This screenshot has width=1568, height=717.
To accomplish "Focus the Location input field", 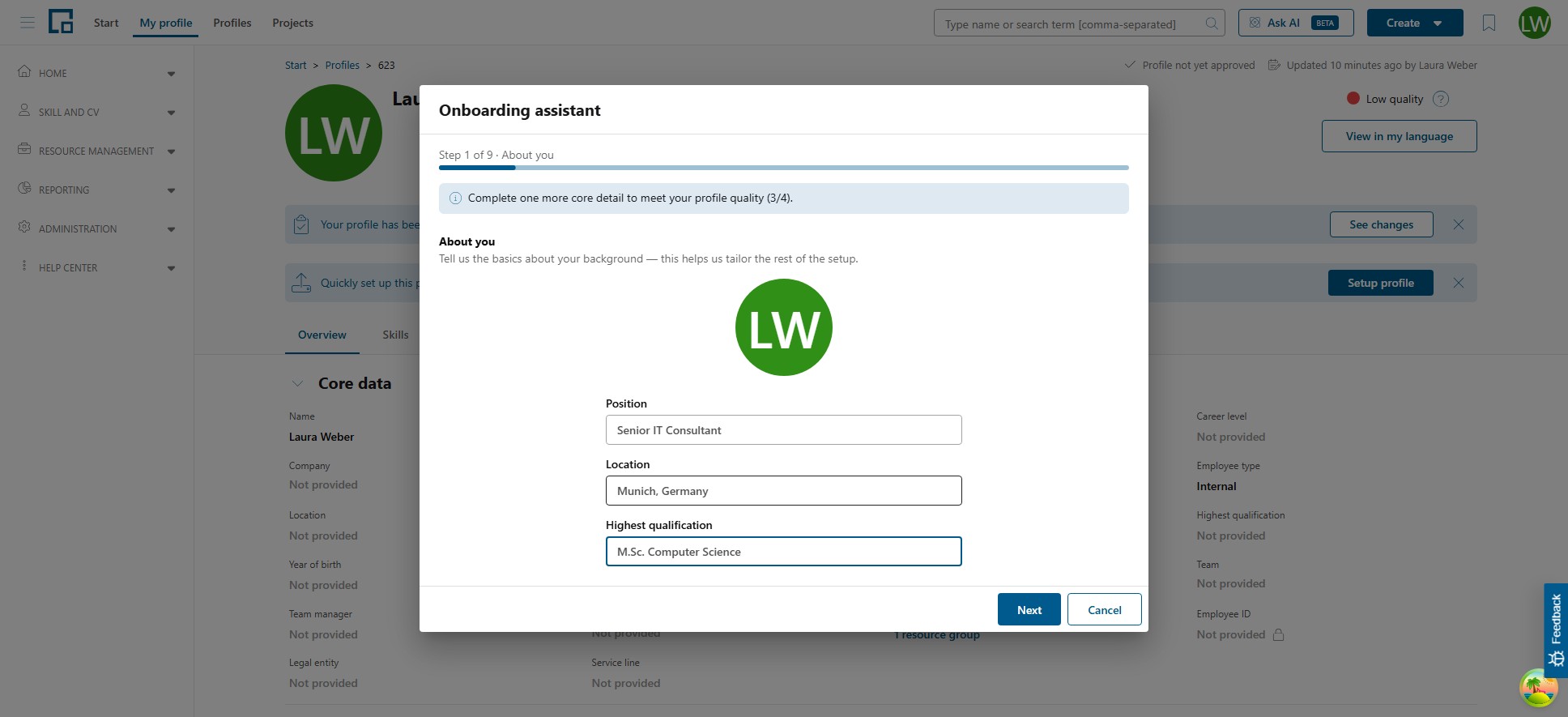I will pyautogui.click(x=784, y=491).
